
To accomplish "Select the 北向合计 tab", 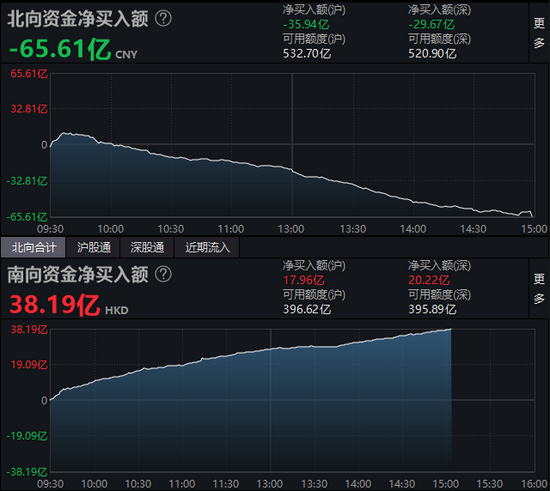I will (33, 247).
